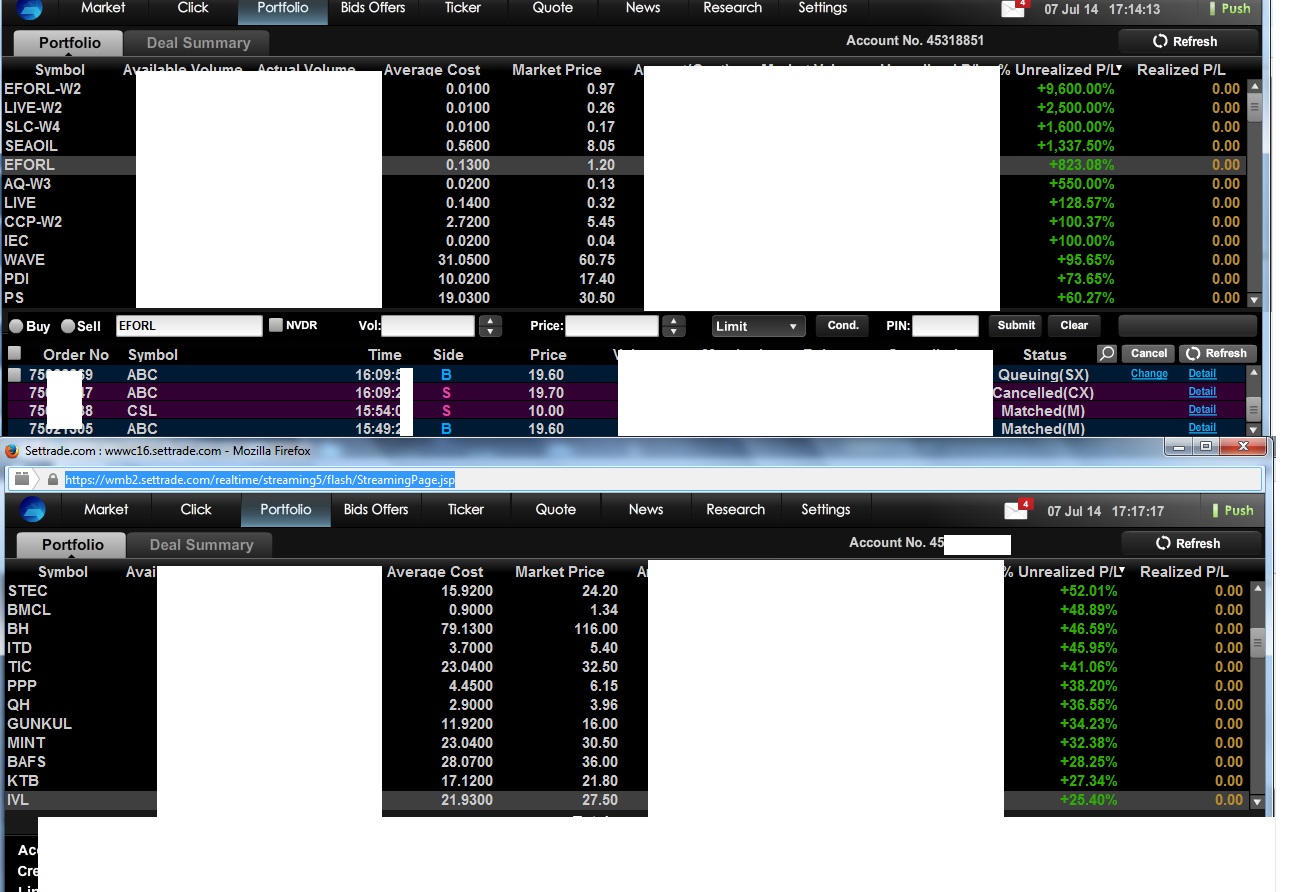Select the EFORL-W2 row in portfolio
This screenshot has height=892, width=1308.
coord(623,89)
